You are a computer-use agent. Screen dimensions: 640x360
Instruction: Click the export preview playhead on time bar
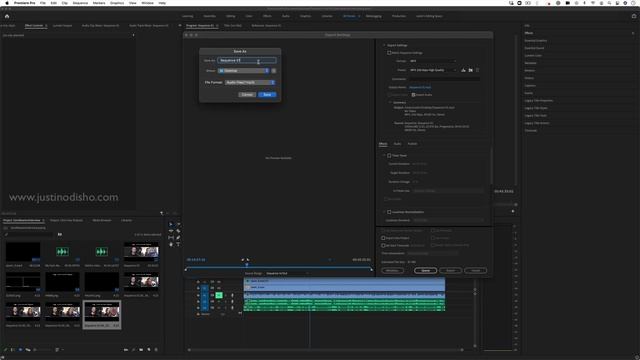point(247,265)
